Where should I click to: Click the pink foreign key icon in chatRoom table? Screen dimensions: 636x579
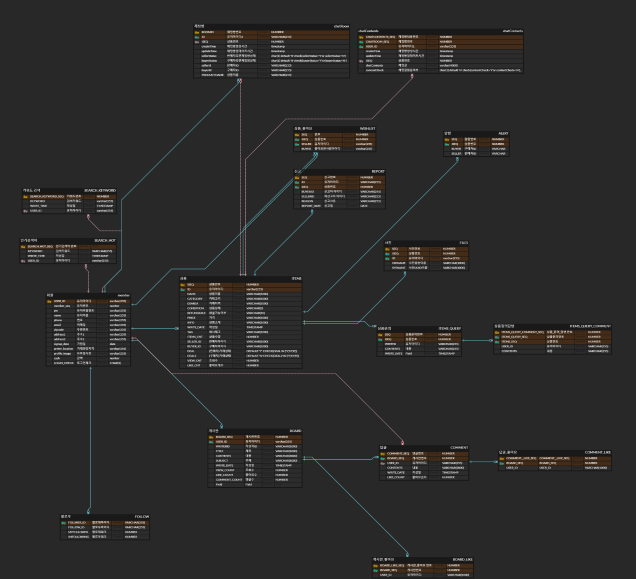pos(197,42)
